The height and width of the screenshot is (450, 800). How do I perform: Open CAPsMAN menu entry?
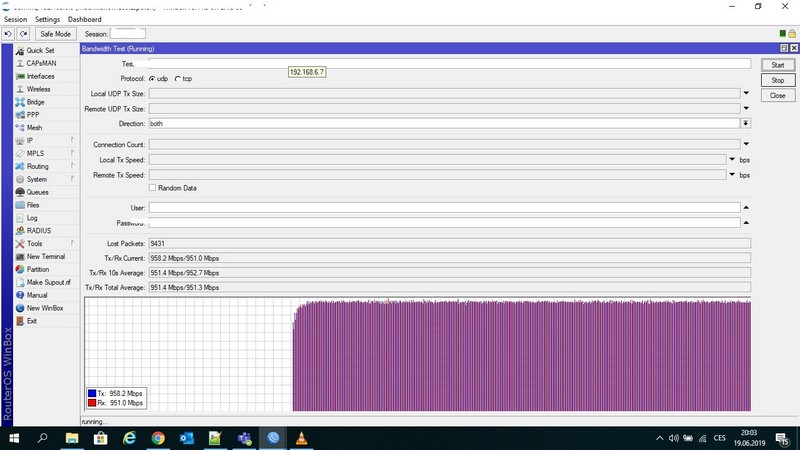coord(41,63)
